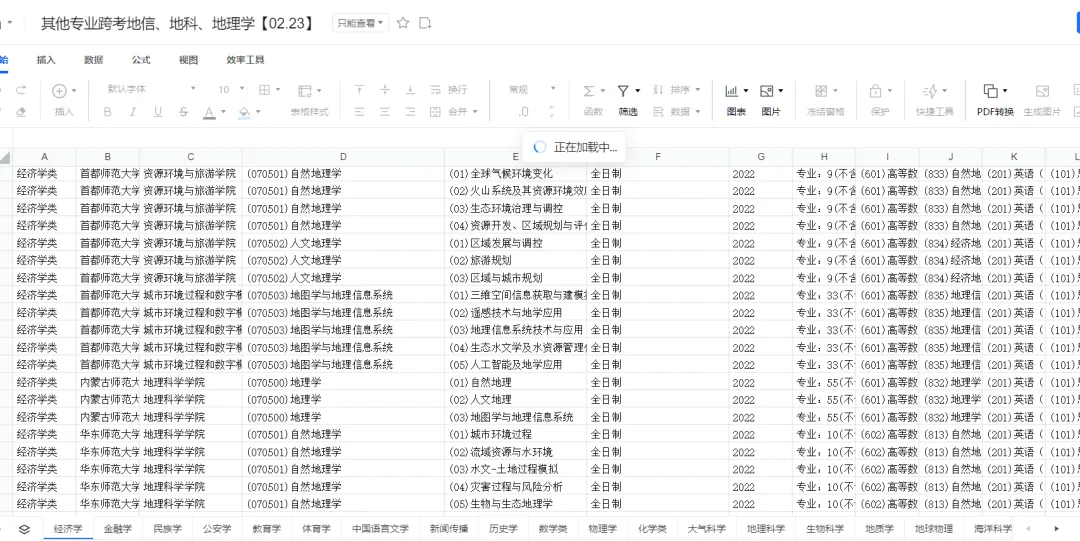Switch to the 效率工具 ribbon tab
The height and width of the screenshot is (541, 1080).
coord(245,60)
